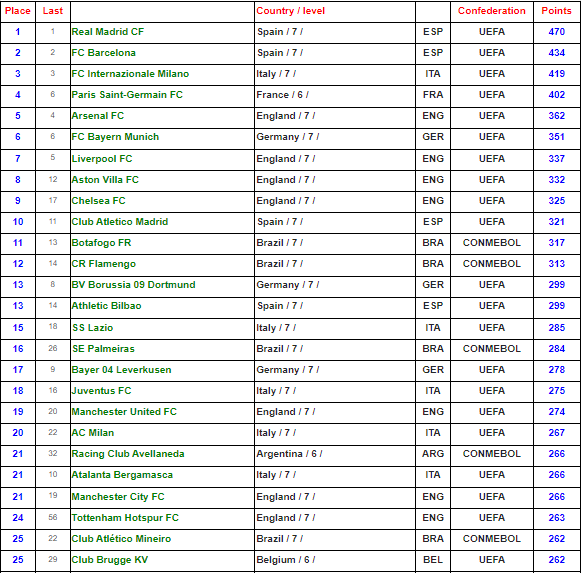The width and height of the screenshot is (583, 573).
Task: Select Club Atlético Mineiro link
Action: [x=121, y=539]
